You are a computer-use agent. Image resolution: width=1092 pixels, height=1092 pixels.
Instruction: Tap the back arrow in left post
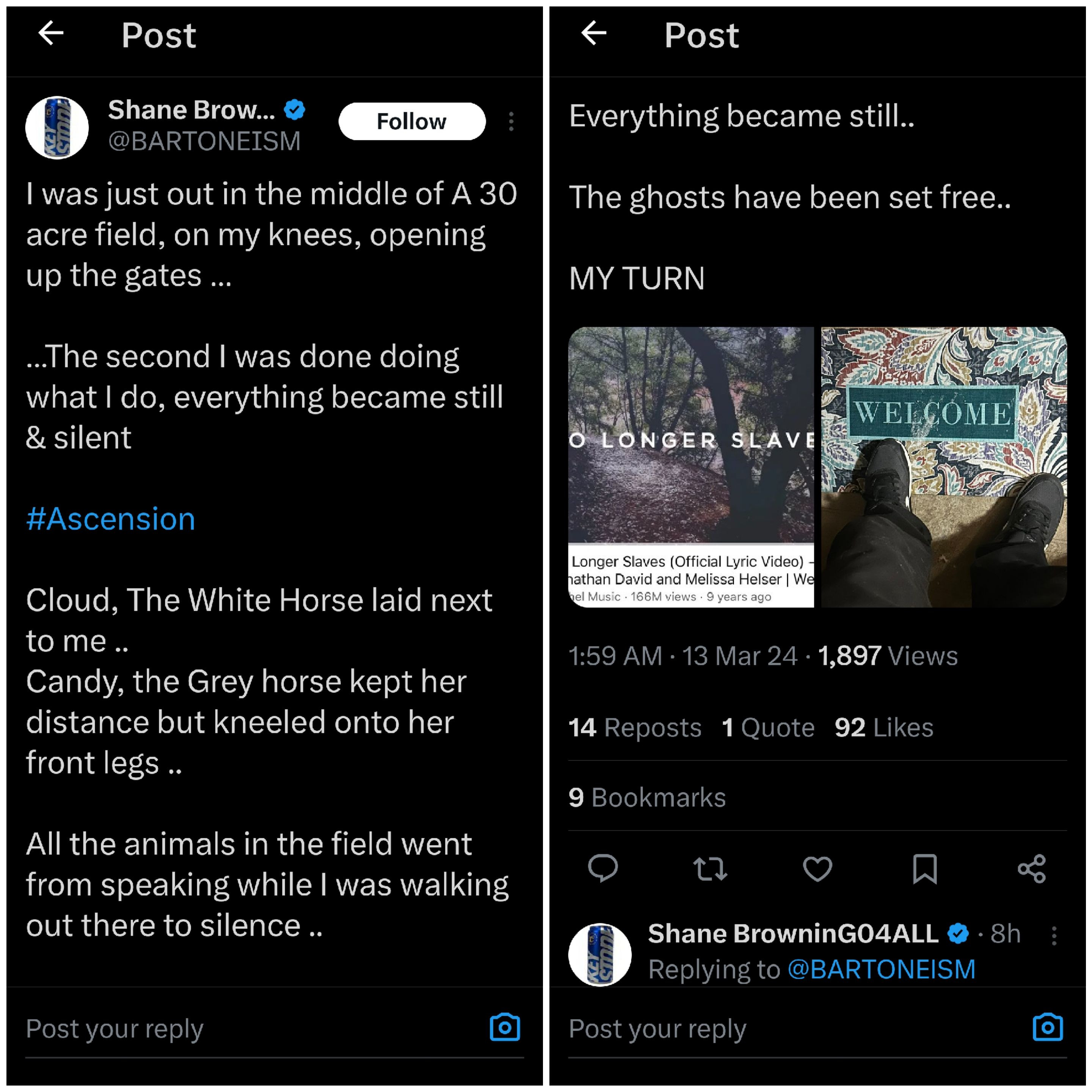(x=51, y=33)
